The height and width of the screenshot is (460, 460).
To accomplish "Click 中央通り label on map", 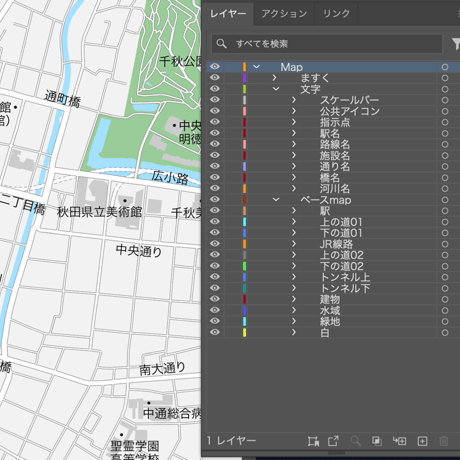I will [x=139, y=251].
